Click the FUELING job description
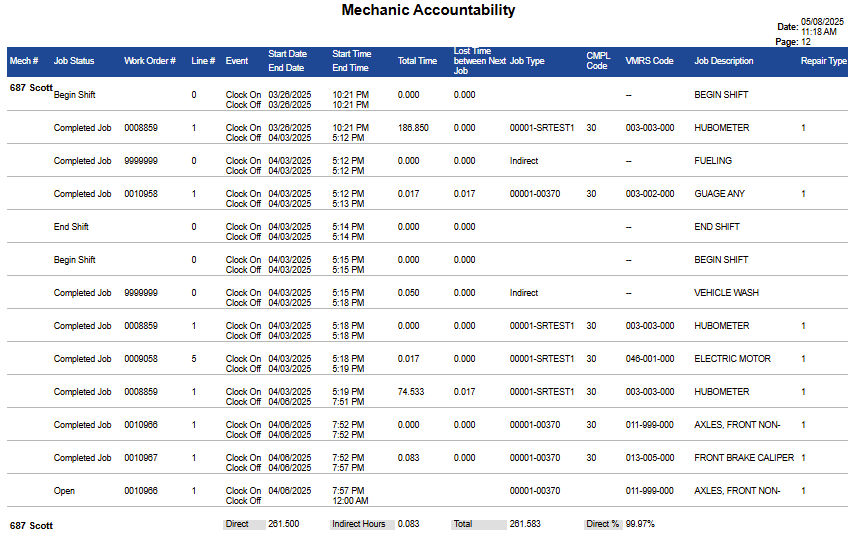Screen dimensions: 858x537 [x=713, y=161]
